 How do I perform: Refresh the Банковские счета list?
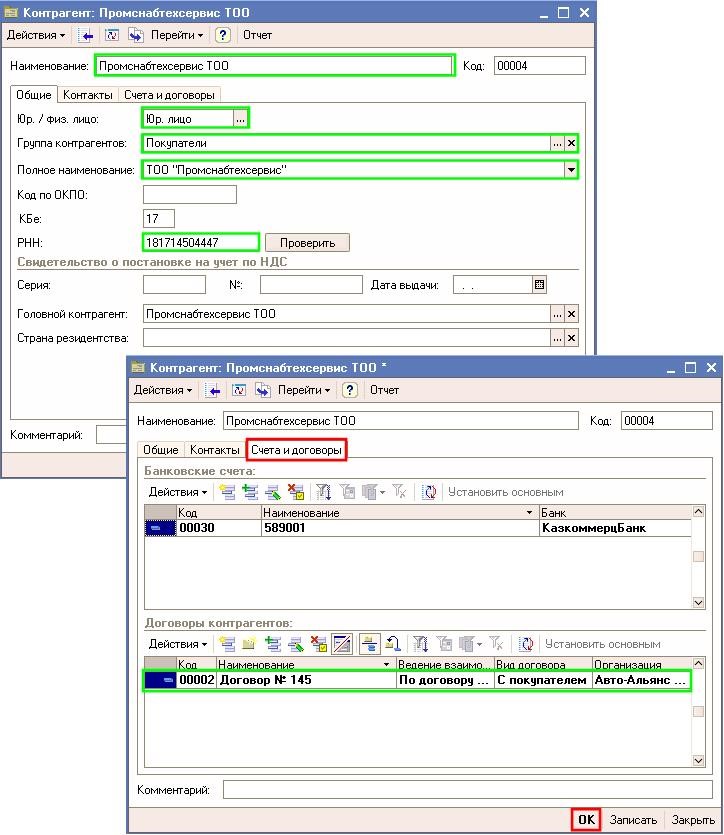point(429,492)
